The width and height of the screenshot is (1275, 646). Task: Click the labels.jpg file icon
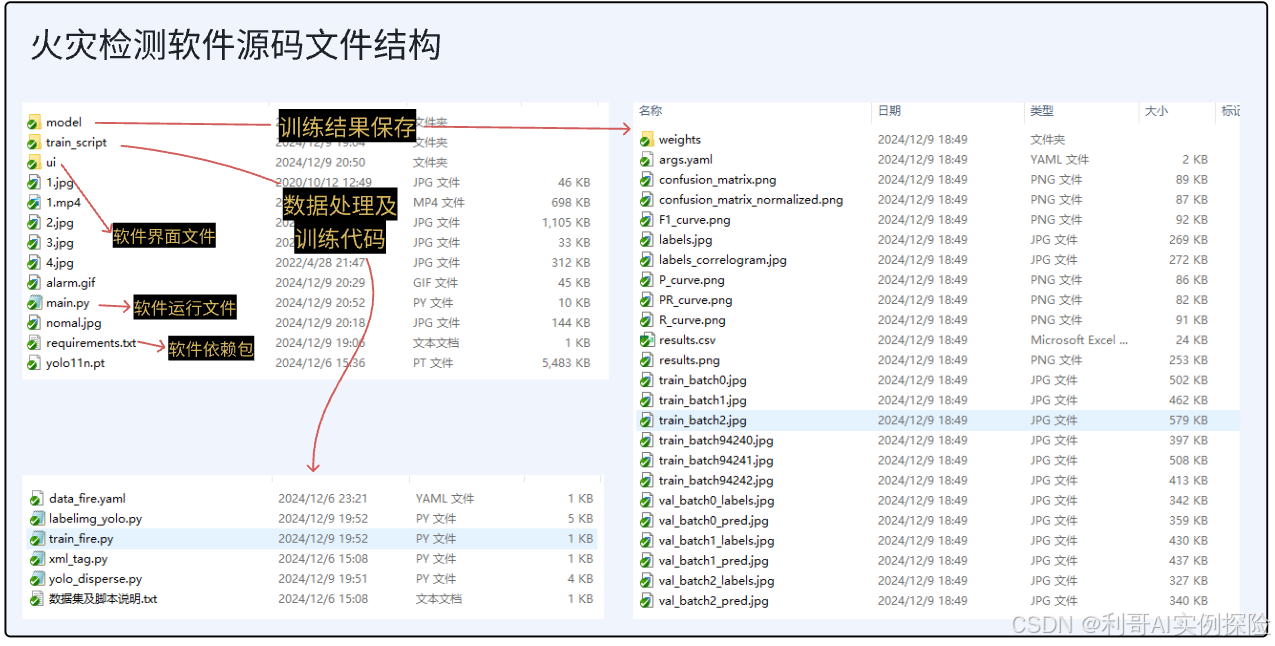point(646,240)
